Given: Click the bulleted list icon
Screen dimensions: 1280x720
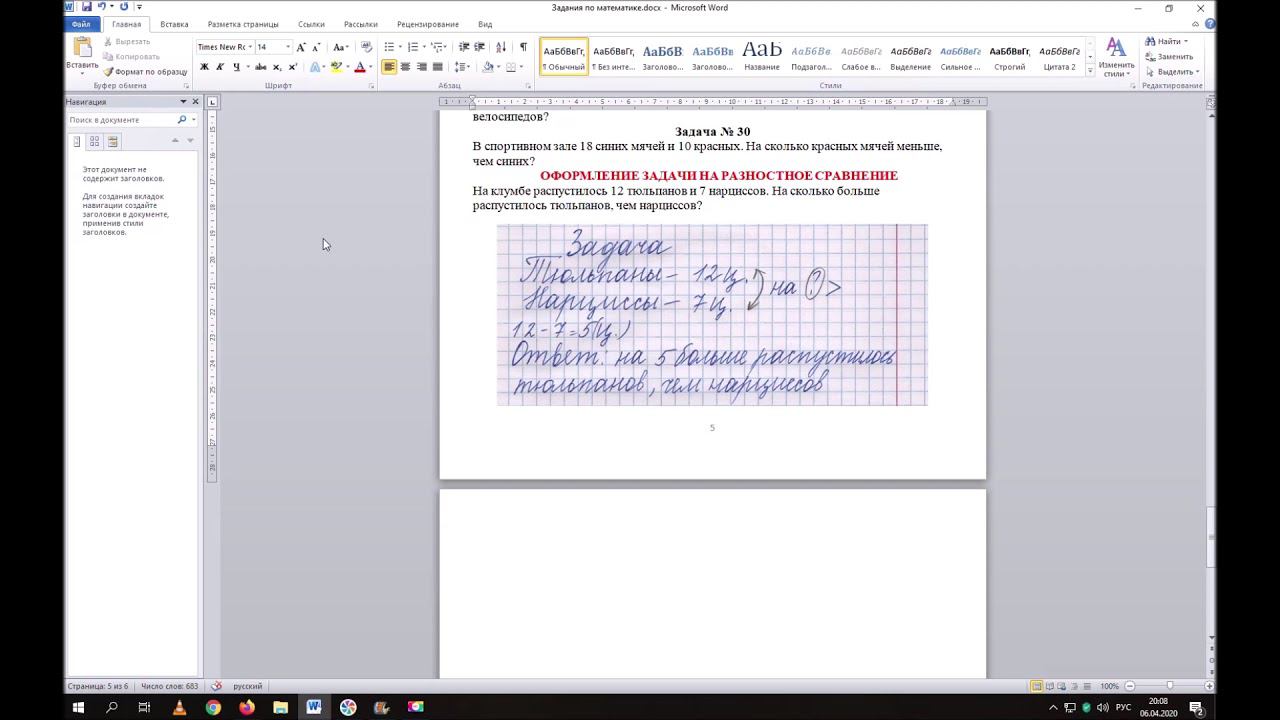Looking at the screenshot, I should (389, 47).
